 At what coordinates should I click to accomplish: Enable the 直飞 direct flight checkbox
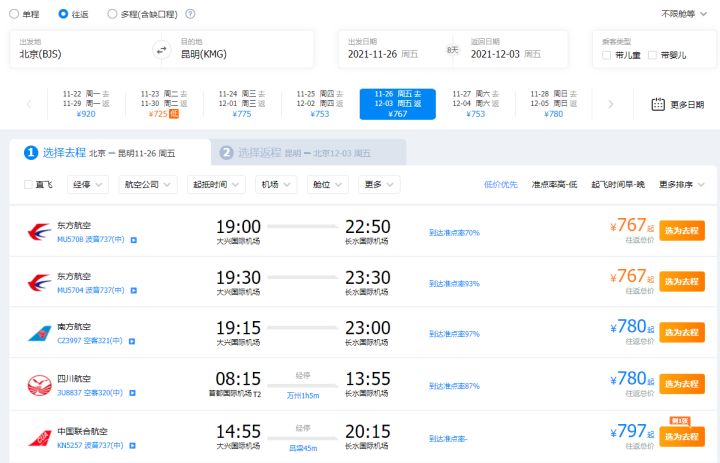click(29, 184)
